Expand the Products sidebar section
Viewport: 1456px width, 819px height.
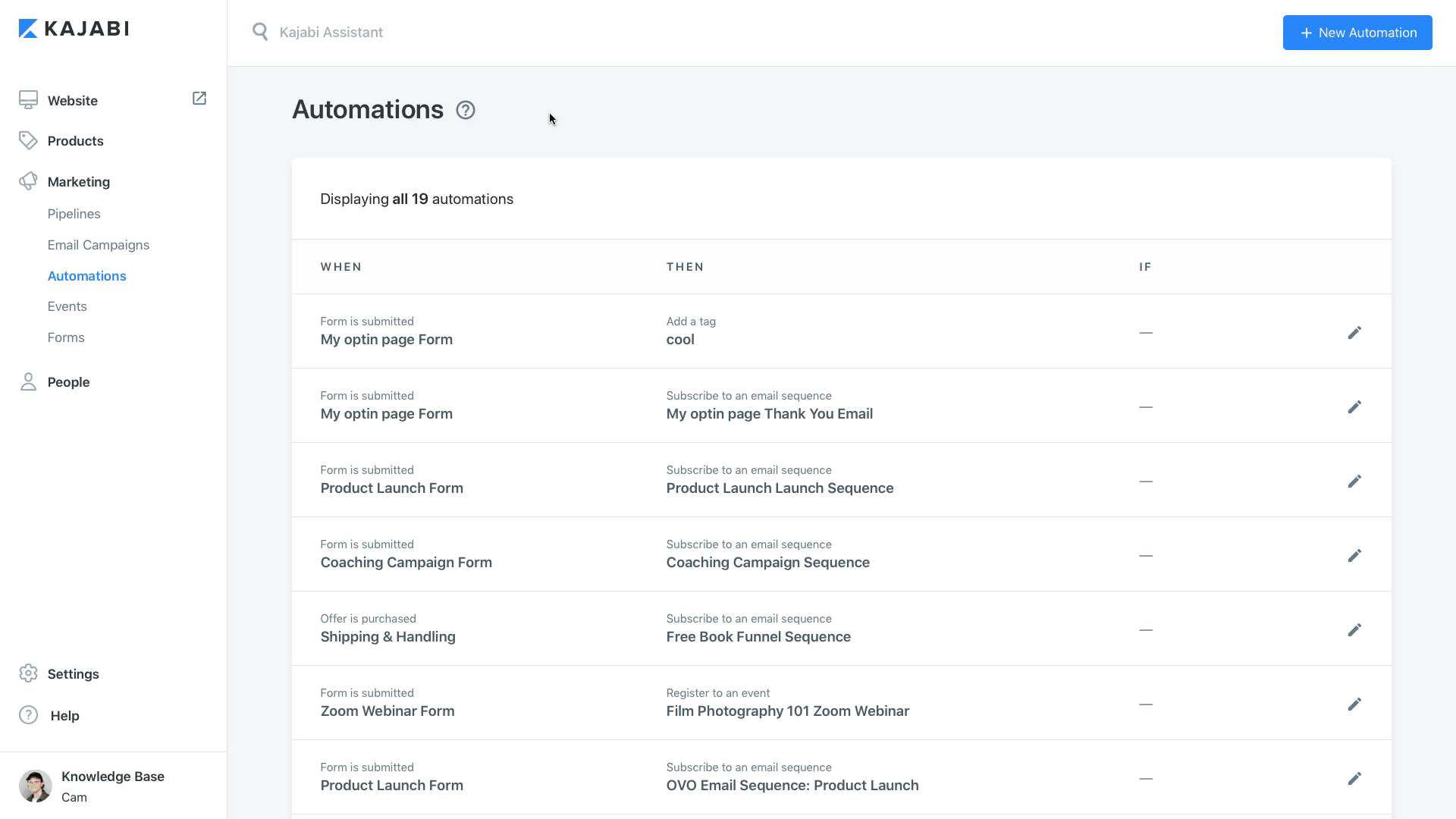[75, 141]
